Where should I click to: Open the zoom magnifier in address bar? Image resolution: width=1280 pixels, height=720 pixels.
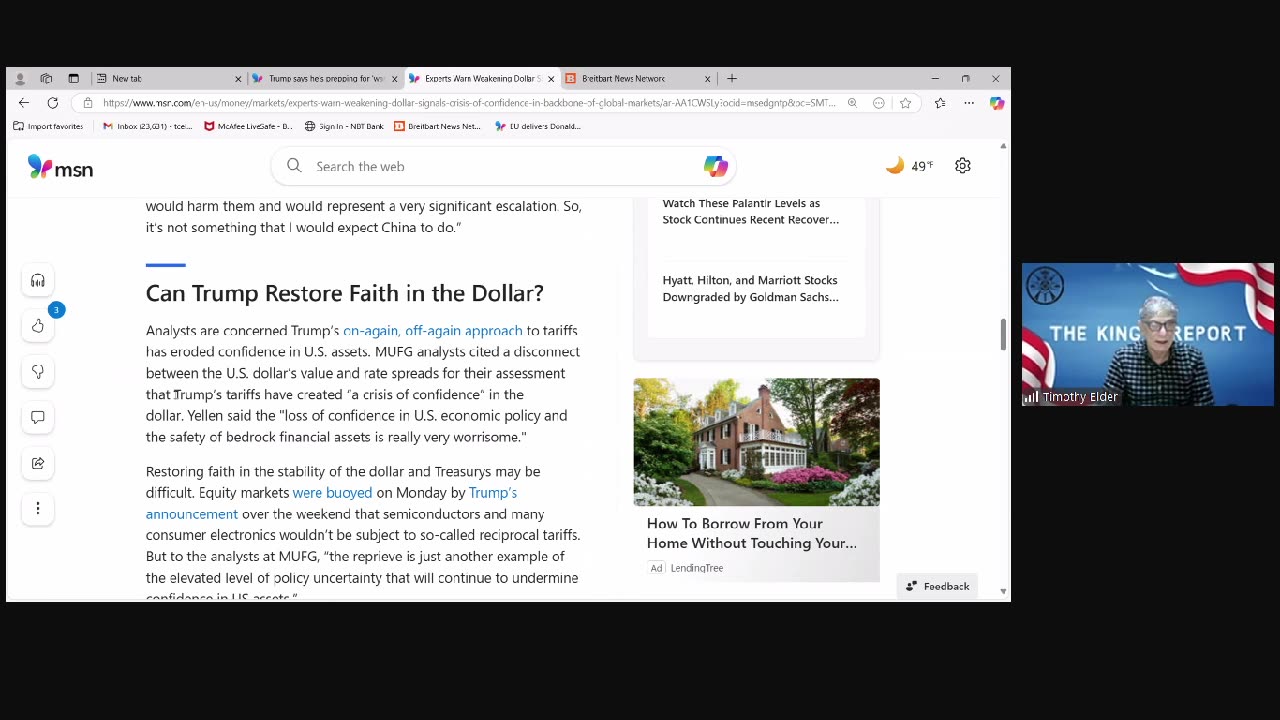pyautogui.click(x=852, y=103)
